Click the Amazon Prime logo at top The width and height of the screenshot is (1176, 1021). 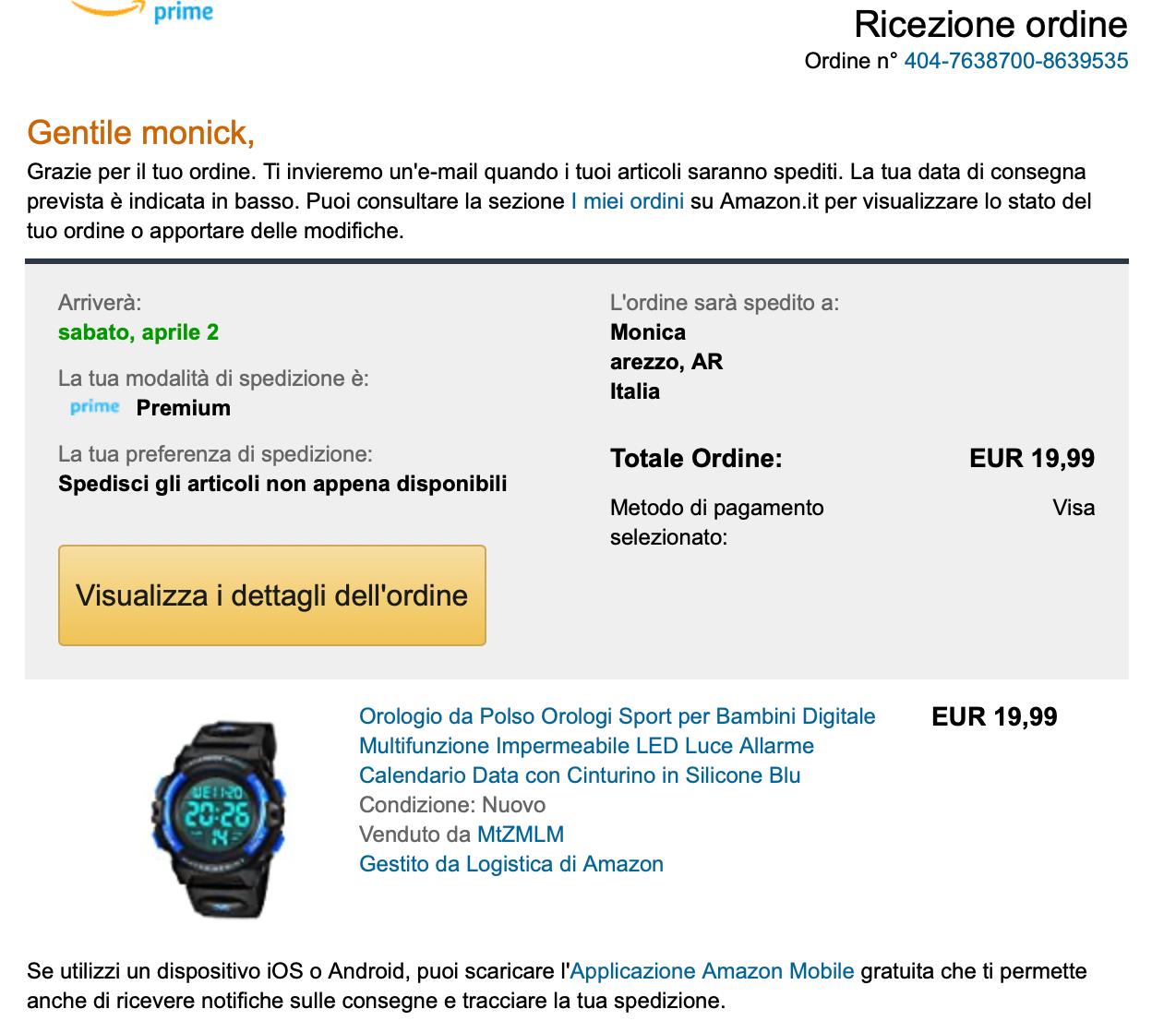point(143,11)
